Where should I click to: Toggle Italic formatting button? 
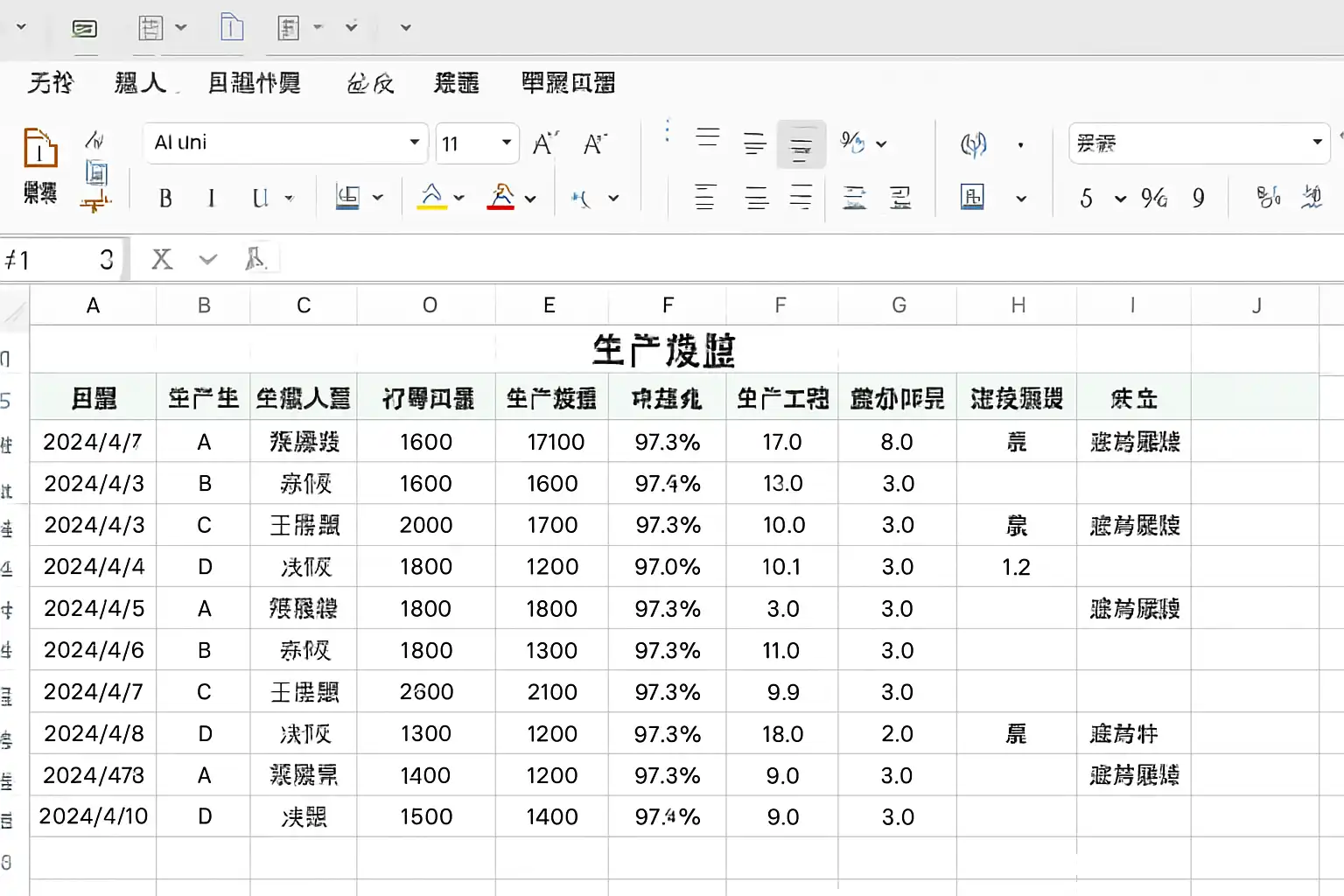211,199
